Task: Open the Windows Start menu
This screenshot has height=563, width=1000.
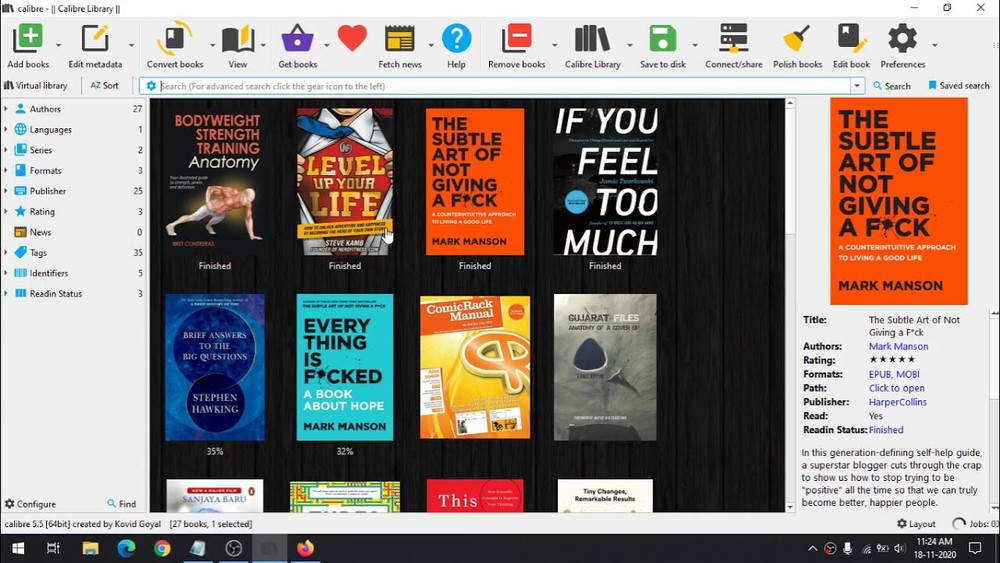Action: 18,548
